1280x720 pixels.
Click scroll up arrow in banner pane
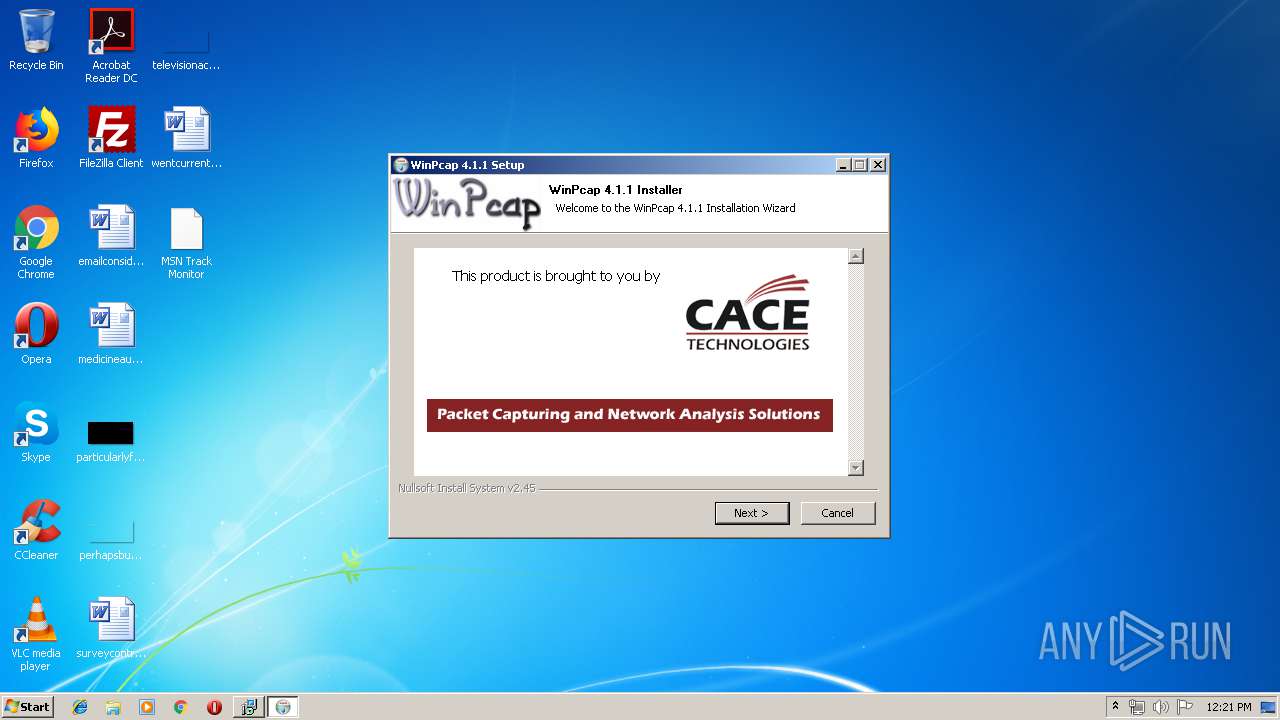click(855, 256)
